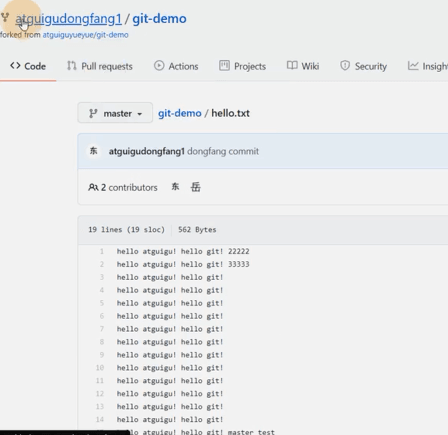Click the Projects board icon
Viewport: 448px width, 435px height.
224,66
